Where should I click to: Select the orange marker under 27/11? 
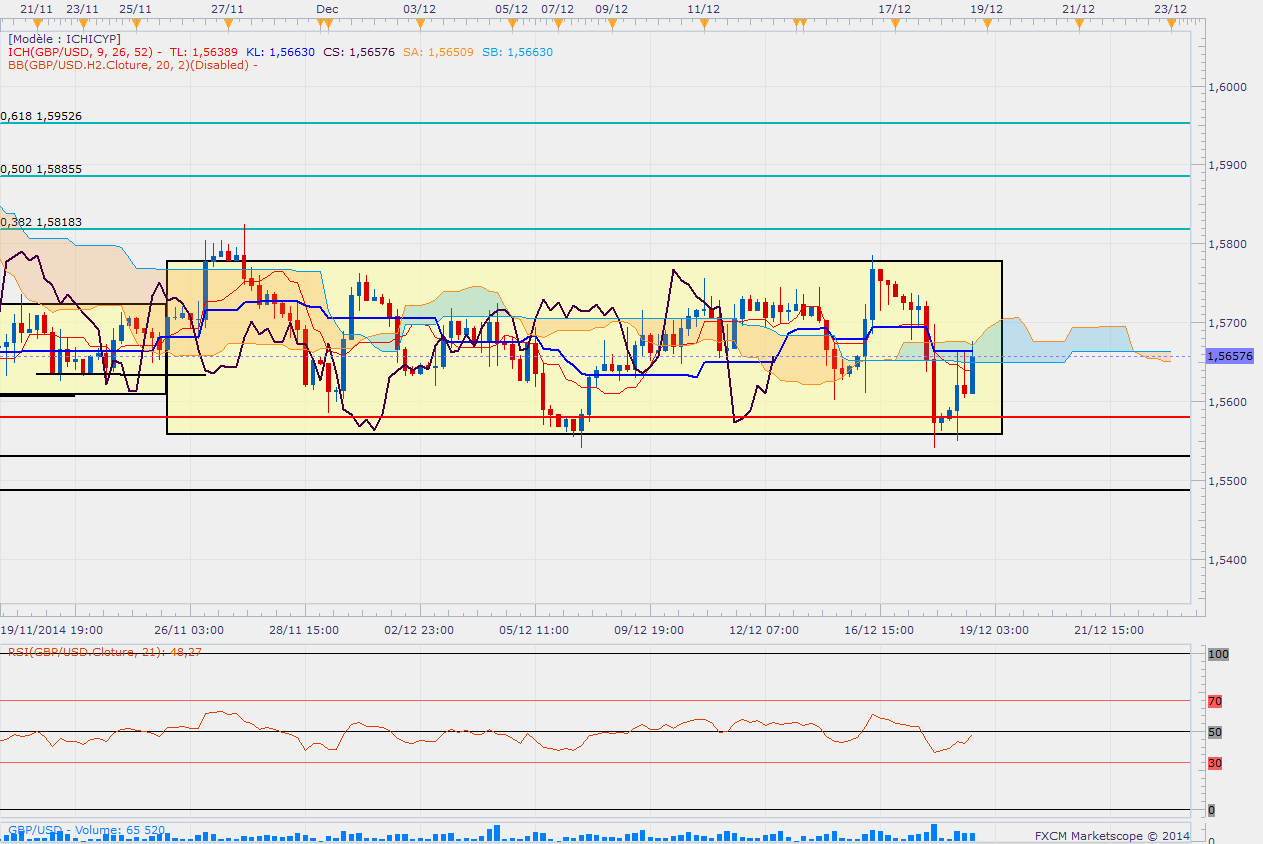click(228, 22)
